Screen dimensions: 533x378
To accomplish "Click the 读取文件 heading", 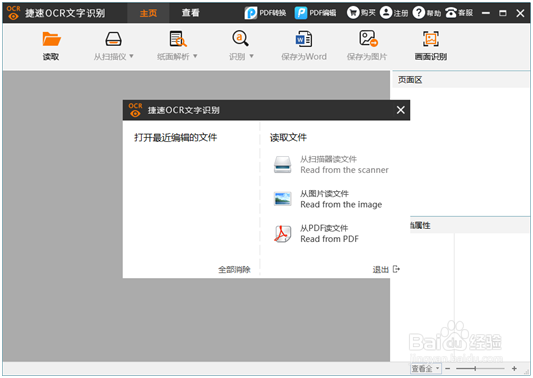I will (288, 137).
